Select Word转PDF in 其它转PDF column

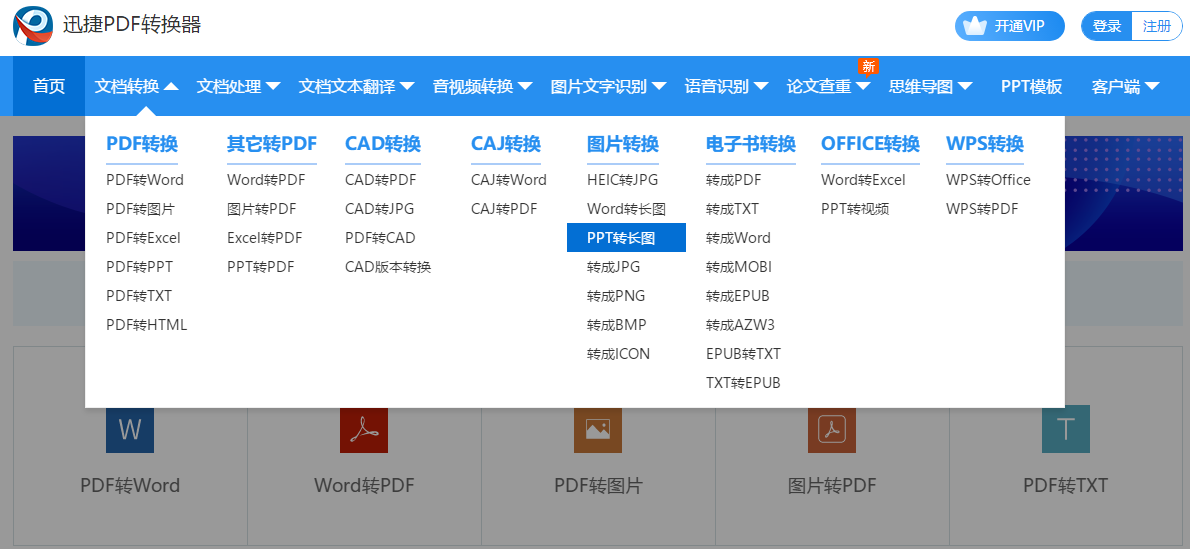(x=266, y=180)
